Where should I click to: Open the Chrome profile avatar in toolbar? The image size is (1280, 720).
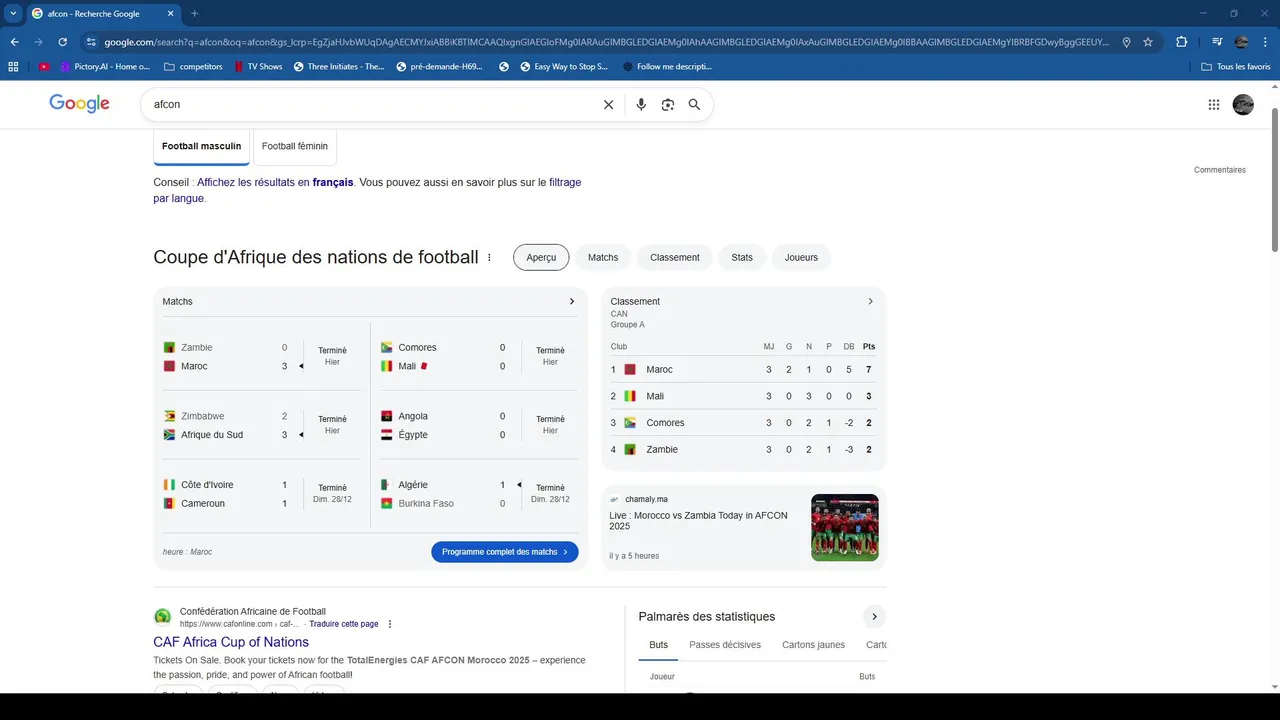tap(1241, 42)
